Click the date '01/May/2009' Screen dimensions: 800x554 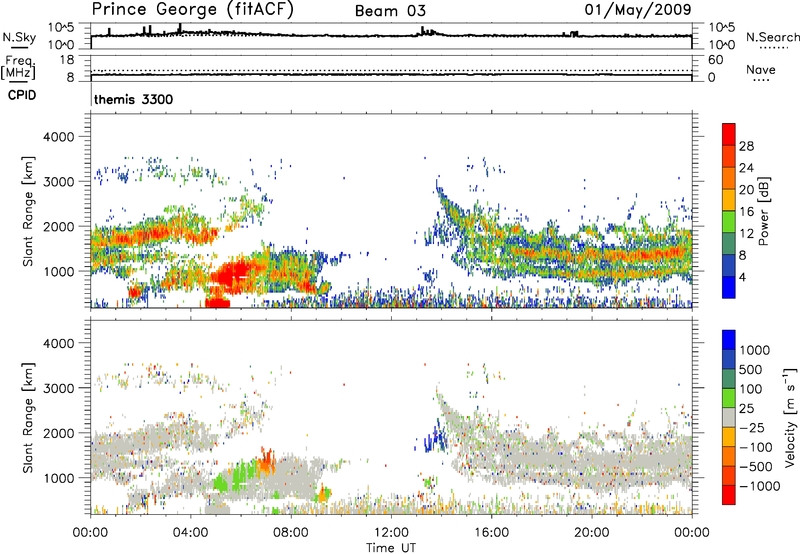[638, 9]
